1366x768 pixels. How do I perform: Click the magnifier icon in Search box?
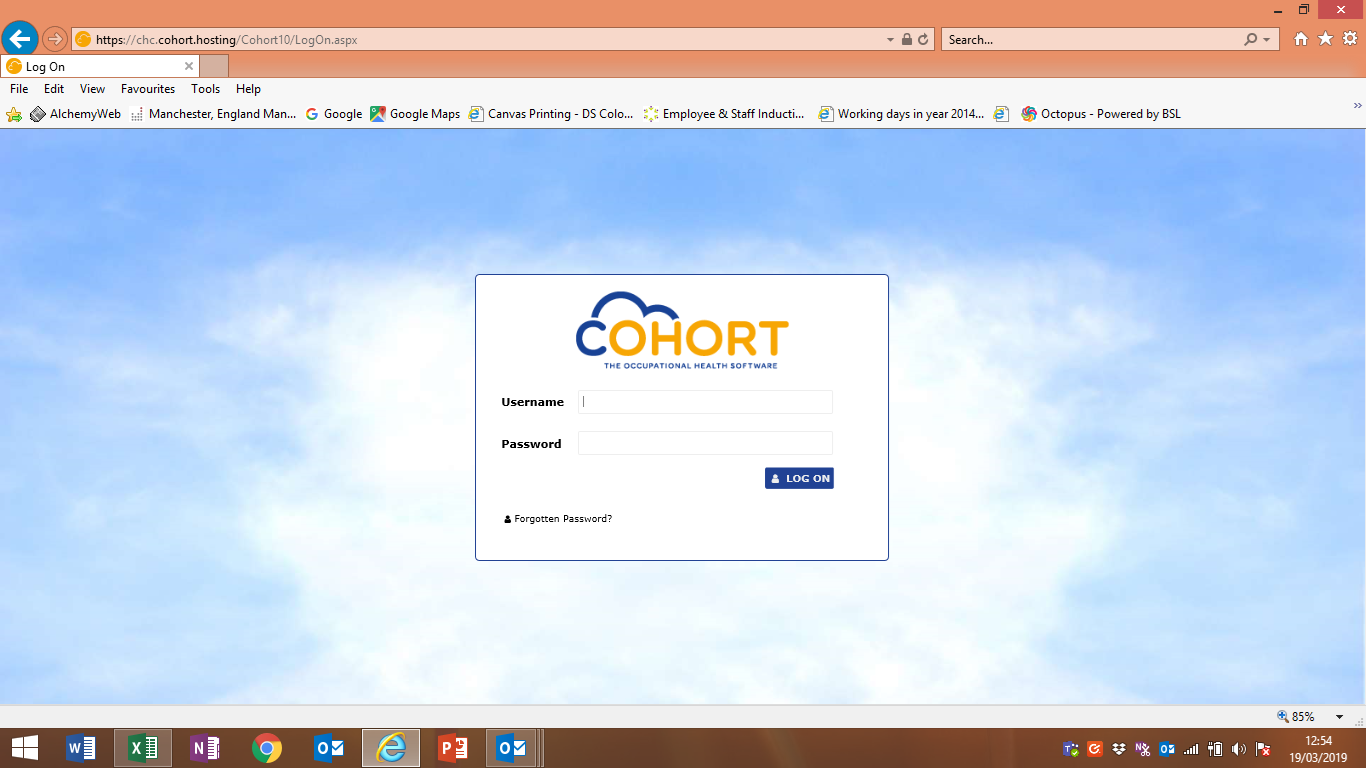(x=1250, y=40)
